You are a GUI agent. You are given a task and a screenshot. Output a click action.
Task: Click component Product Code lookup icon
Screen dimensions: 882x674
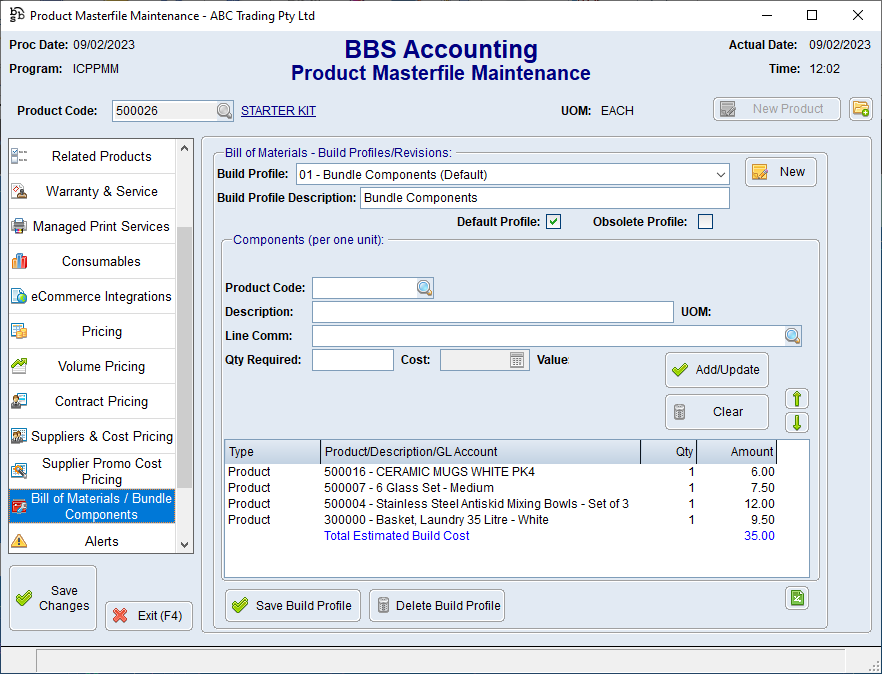click(x=424, y=288)
